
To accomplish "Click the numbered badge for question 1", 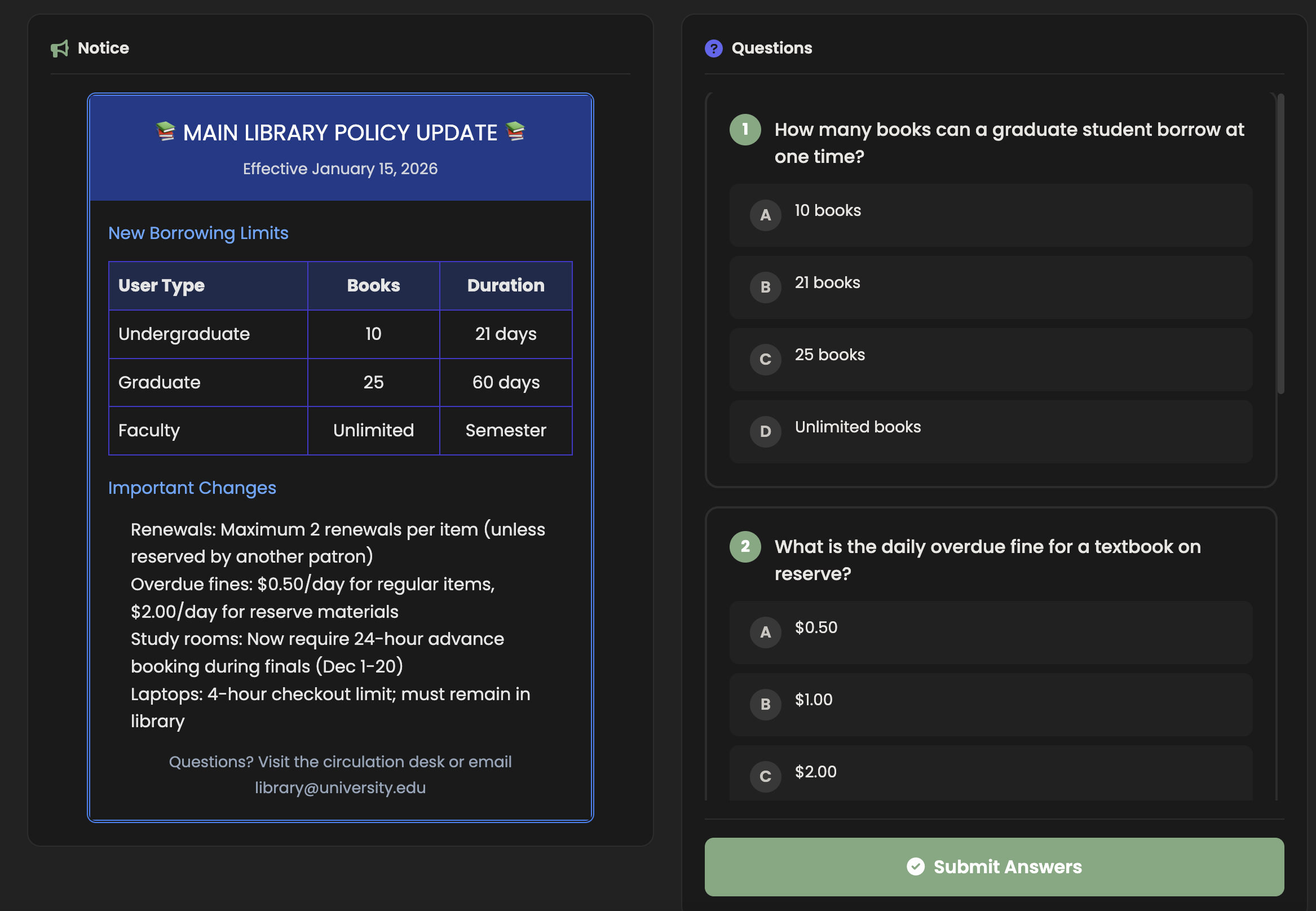I will (x=745, y=130).
